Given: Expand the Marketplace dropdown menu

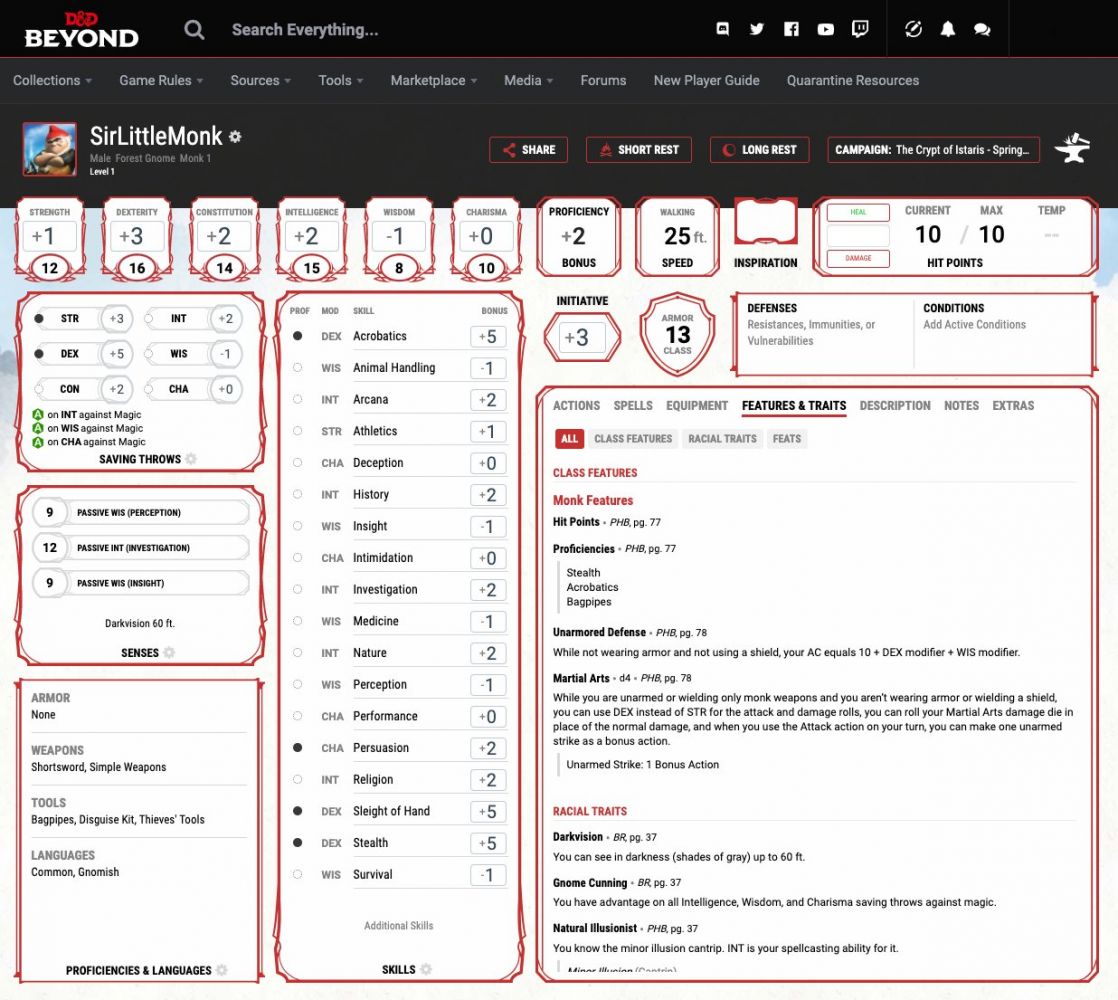Looking at the screenshot, I should 434,81.
